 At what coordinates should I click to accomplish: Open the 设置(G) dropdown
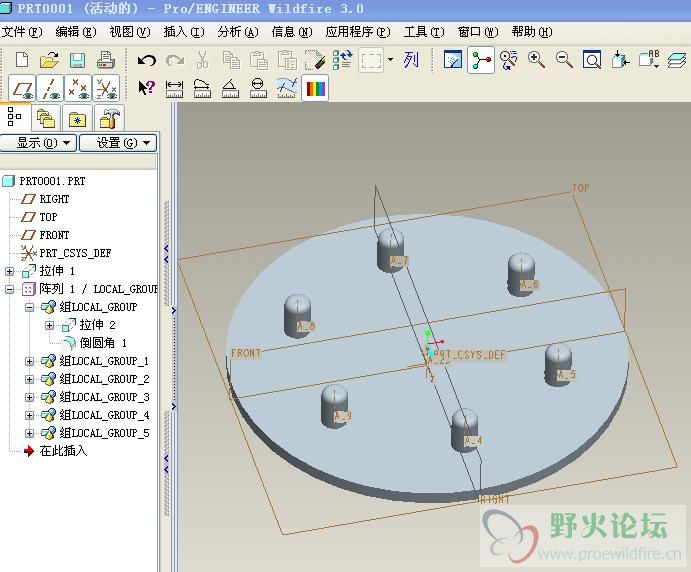[118, 143]
